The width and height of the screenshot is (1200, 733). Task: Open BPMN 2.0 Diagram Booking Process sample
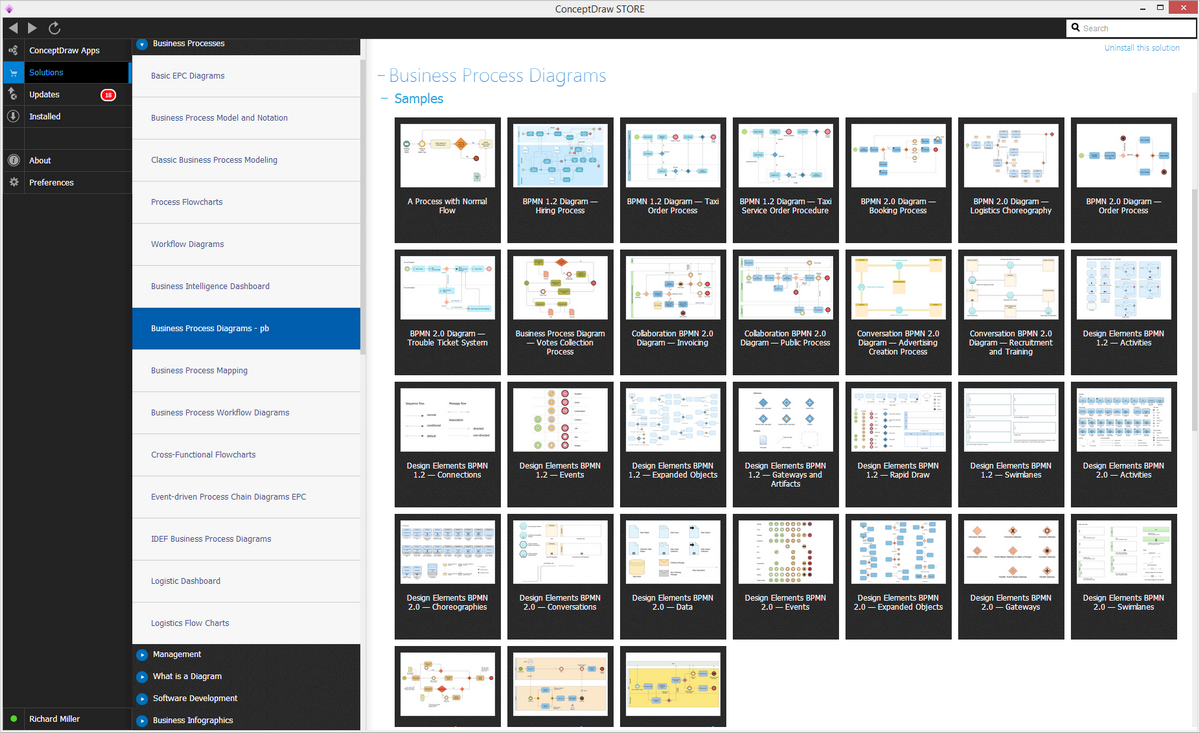coord(898,180)
